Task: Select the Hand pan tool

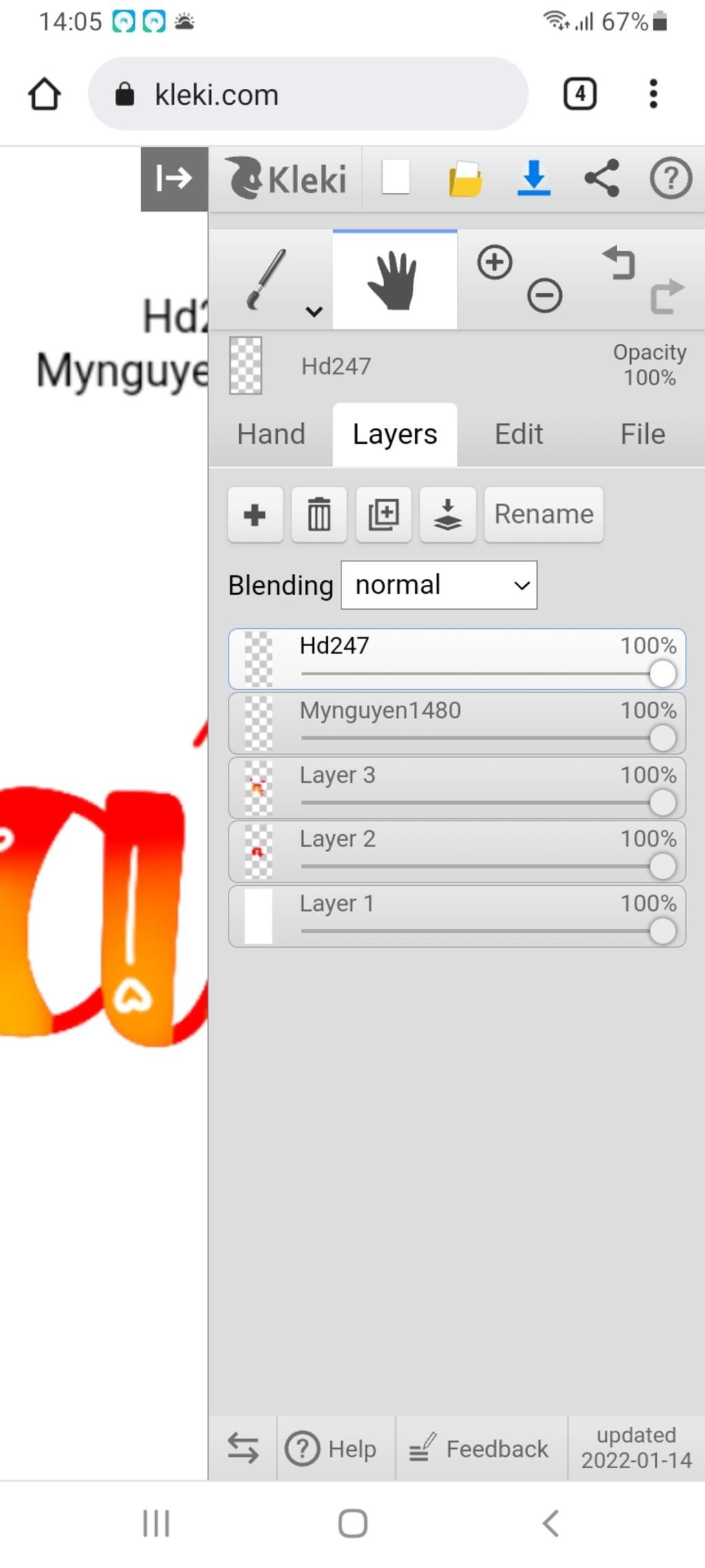Action: 394,280
